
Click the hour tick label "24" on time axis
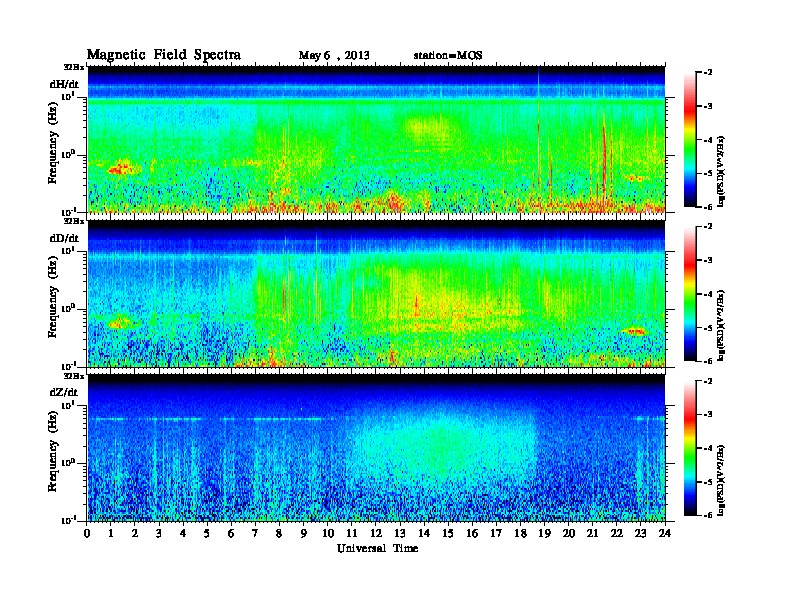pos(665,533)
